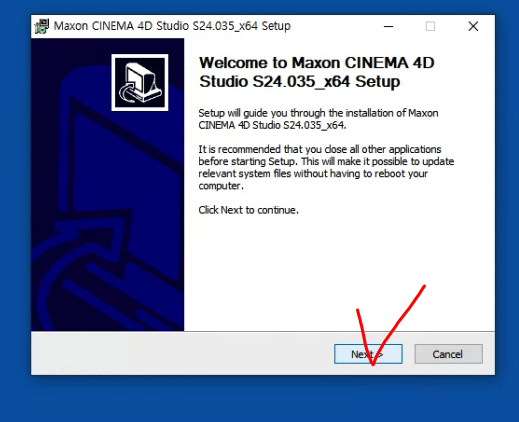Click the 'Setup will guide you' paragraph

[x=318, y=119]
